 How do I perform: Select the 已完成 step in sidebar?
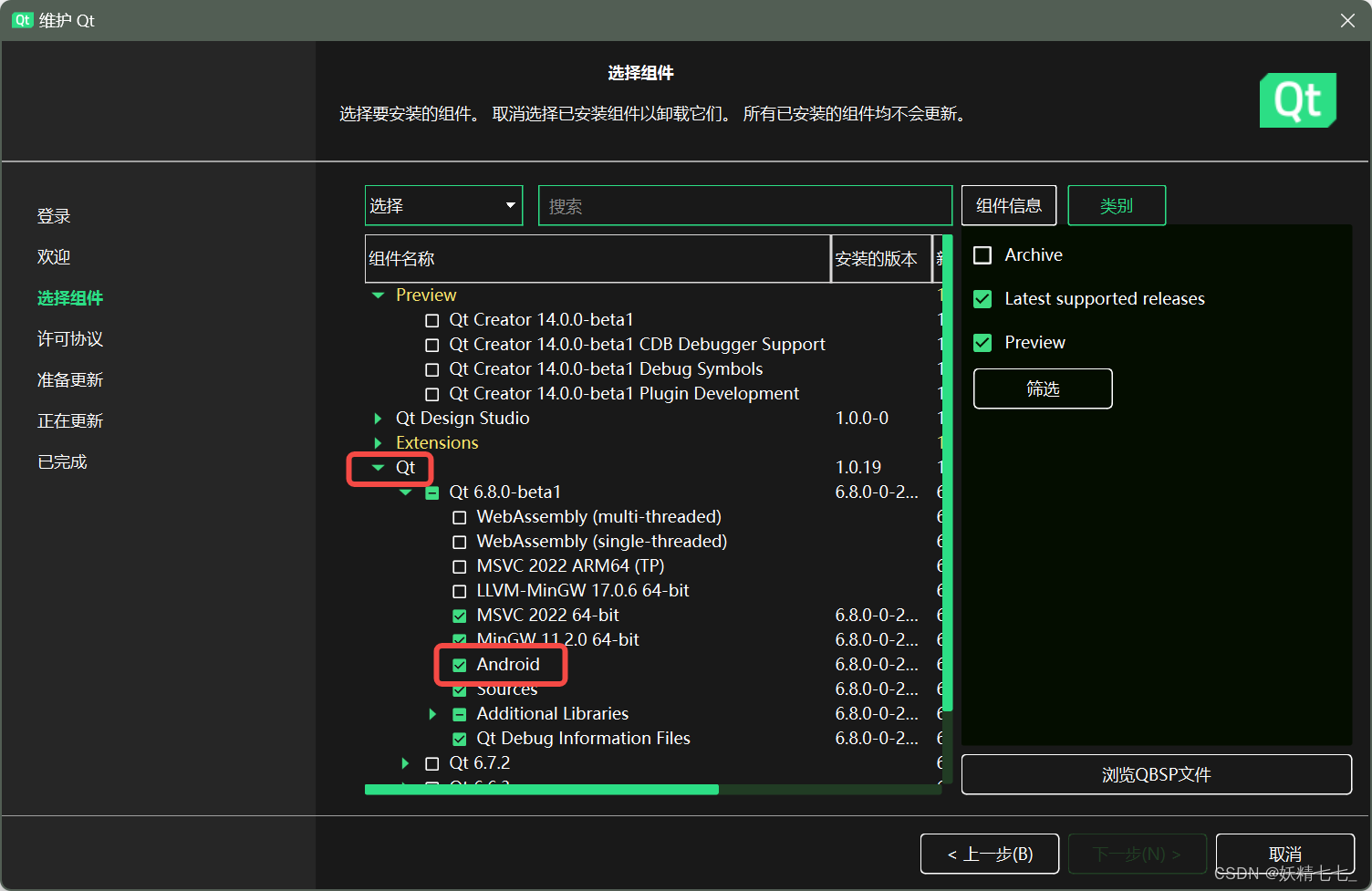click(x=62, y=462)
